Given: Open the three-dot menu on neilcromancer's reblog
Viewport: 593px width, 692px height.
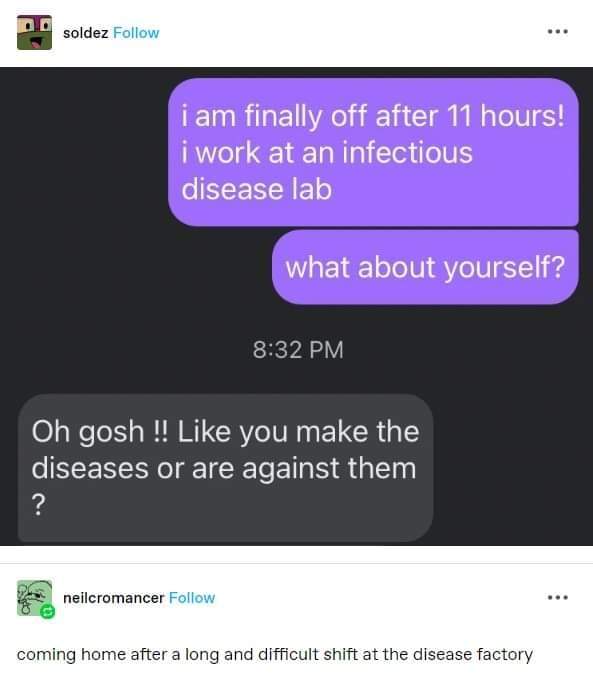Looking at the screenshot, I should point(558,598).
